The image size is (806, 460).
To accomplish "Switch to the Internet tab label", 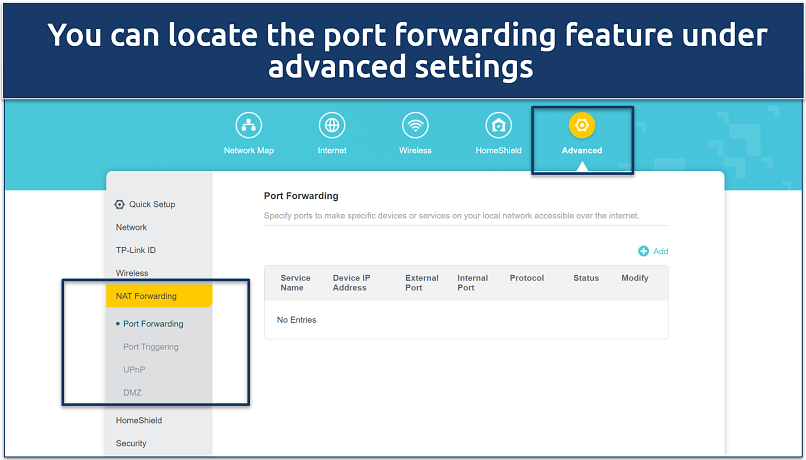I will point(332,151).
